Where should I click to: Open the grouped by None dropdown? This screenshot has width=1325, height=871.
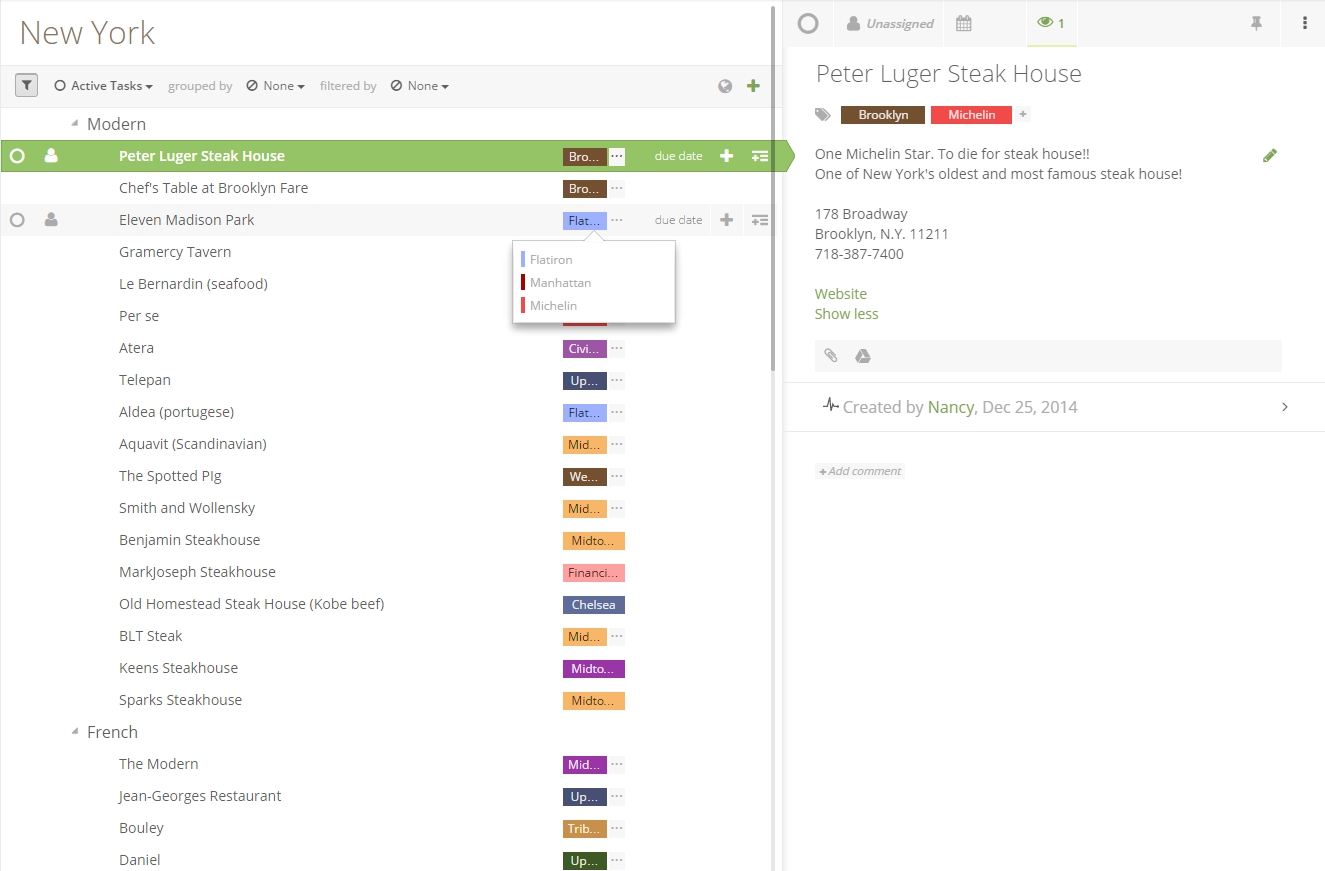pyautogui.click(x=276, y=86)
